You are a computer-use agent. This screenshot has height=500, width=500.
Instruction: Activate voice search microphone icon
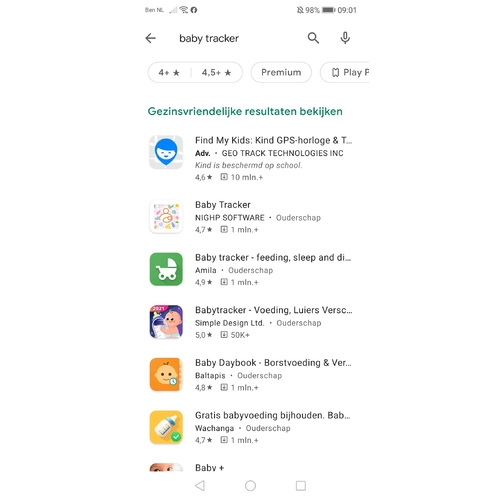point(345,38)
